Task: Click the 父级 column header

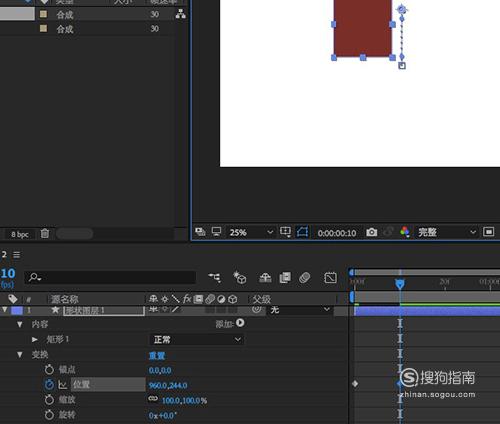Action: (x=262, y=299)
